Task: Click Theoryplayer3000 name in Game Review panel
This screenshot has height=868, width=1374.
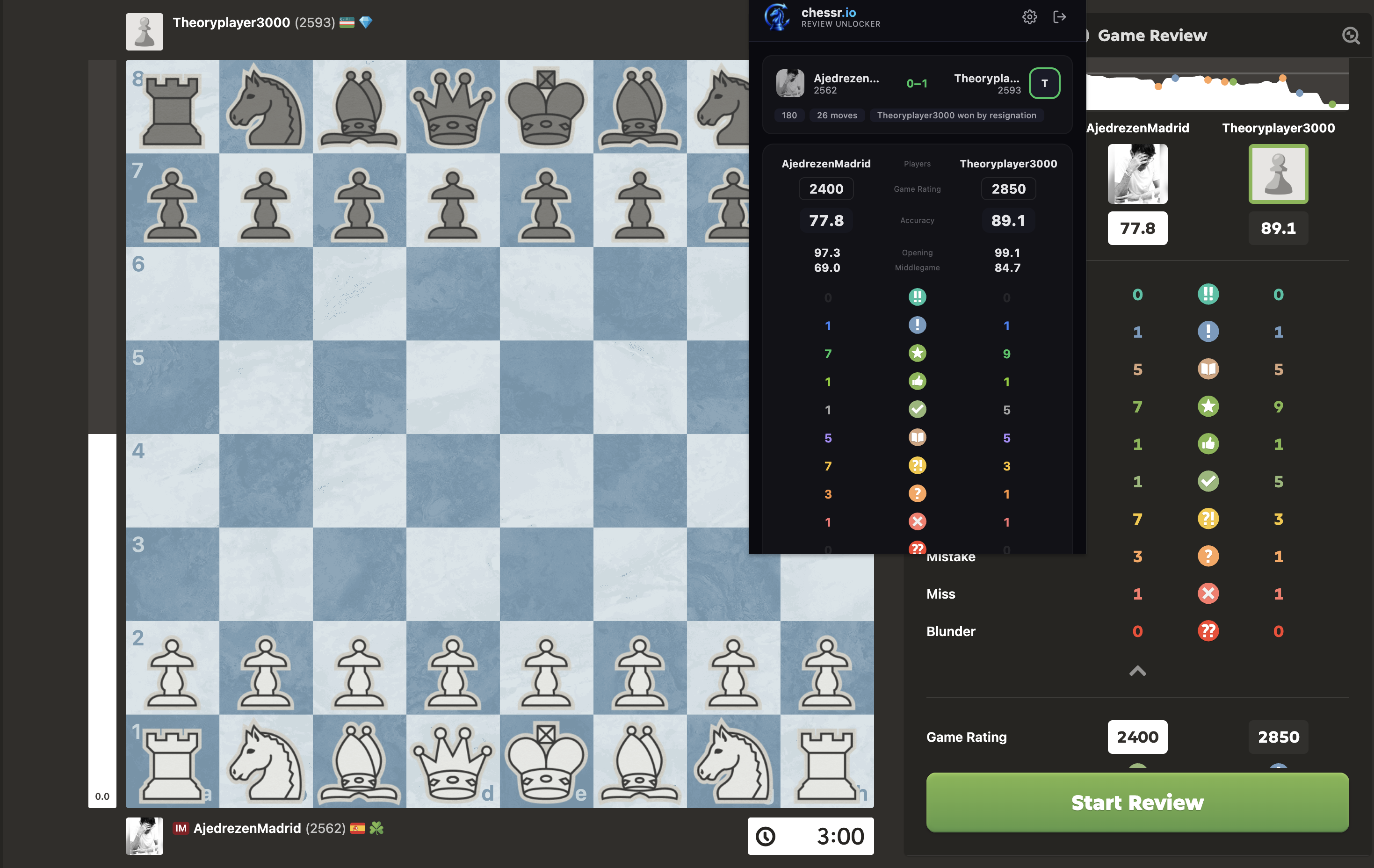Action: [x=1278, y=128]
